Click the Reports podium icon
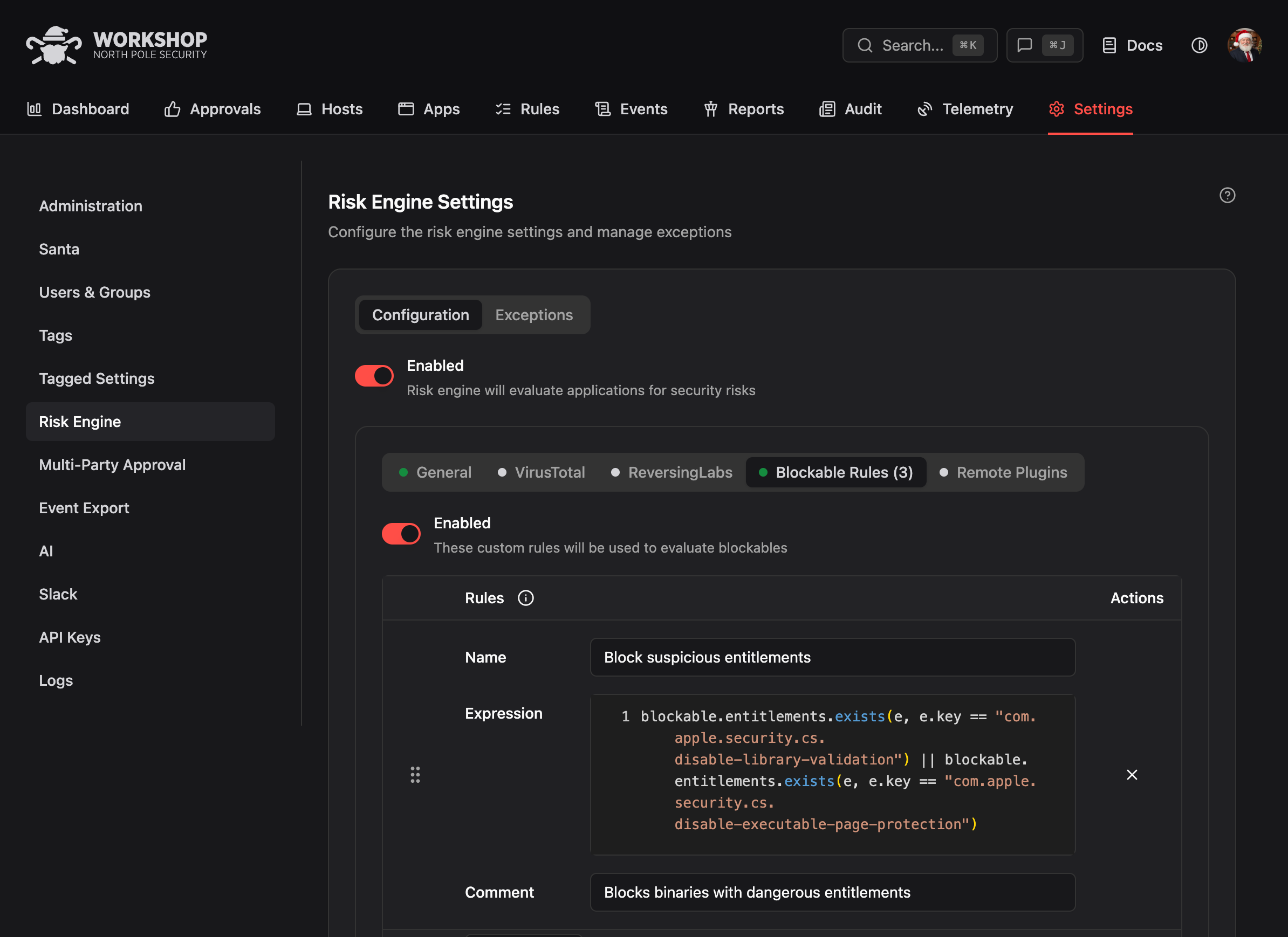 point(711,109)
